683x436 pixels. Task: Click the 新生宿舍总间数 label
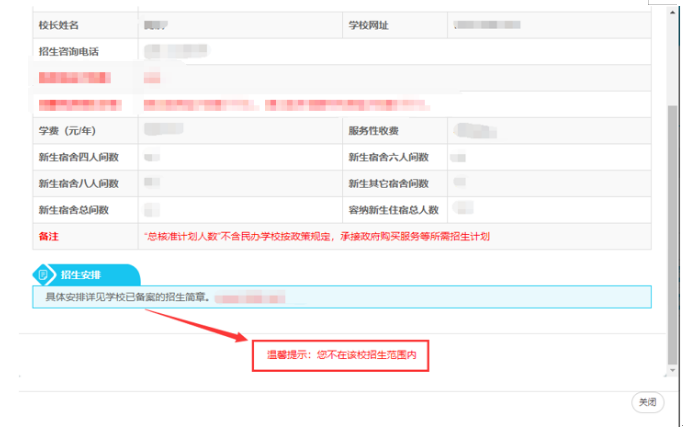pos(74,210)
